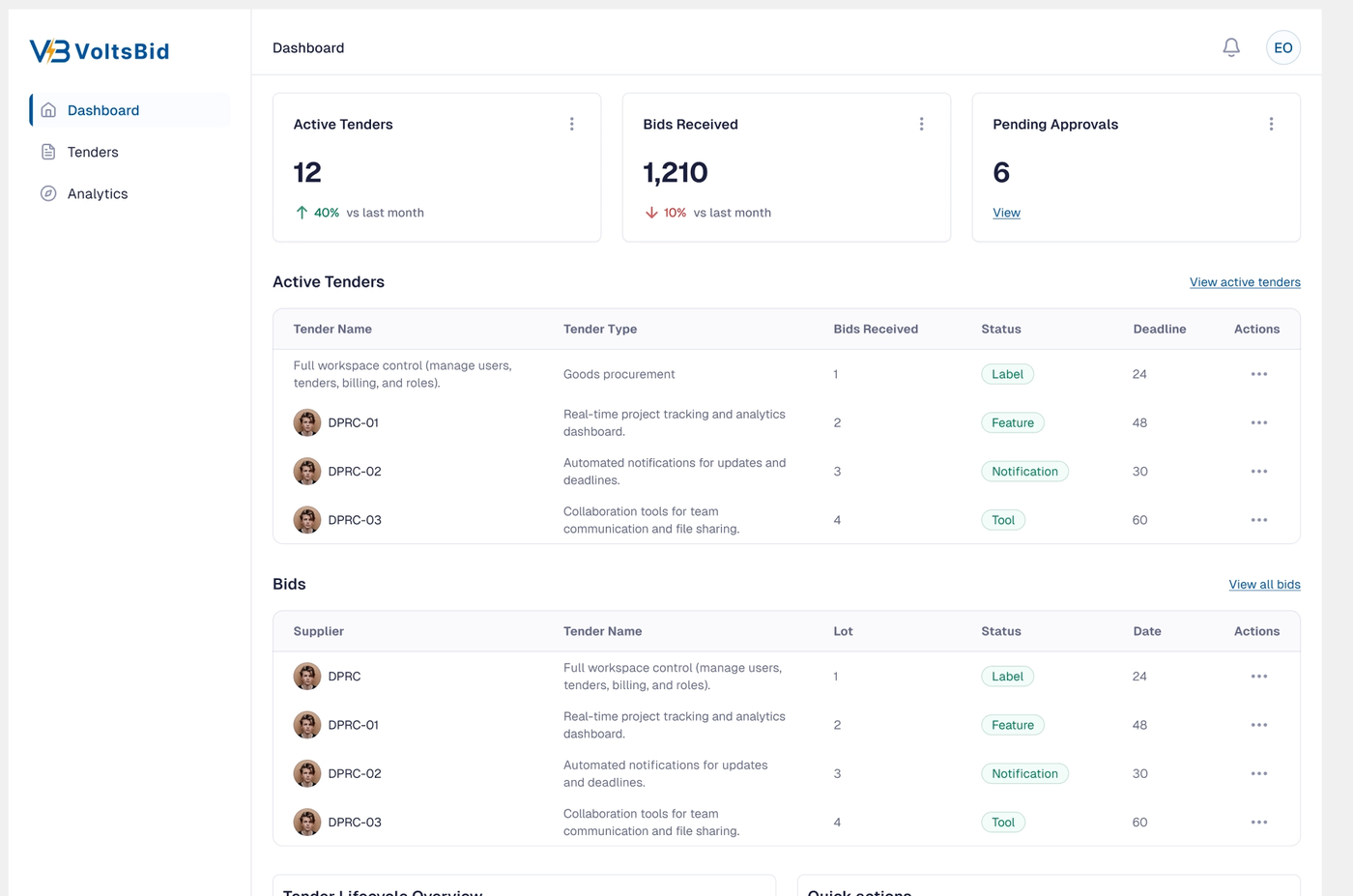Open options menu on Pending Approvals card
This screenshot has height=896, width=1353.
pyautogui.click(x=1272, y=124)
